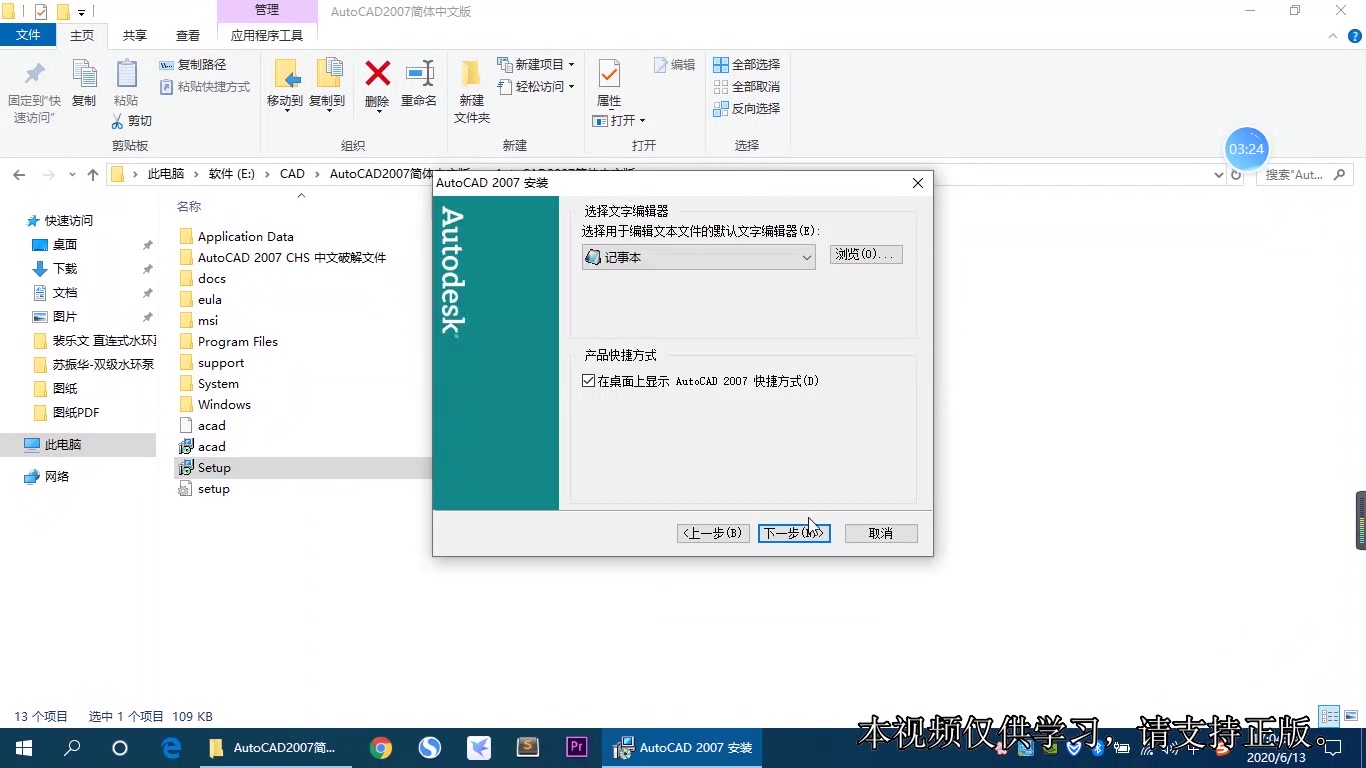This screenshot has width=1366, height=768.
Task: Click the Edit item in Open group
Action: (675, 64)
